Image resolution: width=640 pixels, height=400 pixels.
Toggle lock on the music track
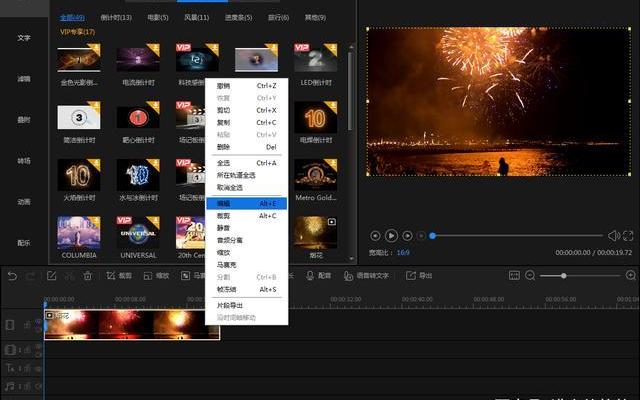[27, 386]
